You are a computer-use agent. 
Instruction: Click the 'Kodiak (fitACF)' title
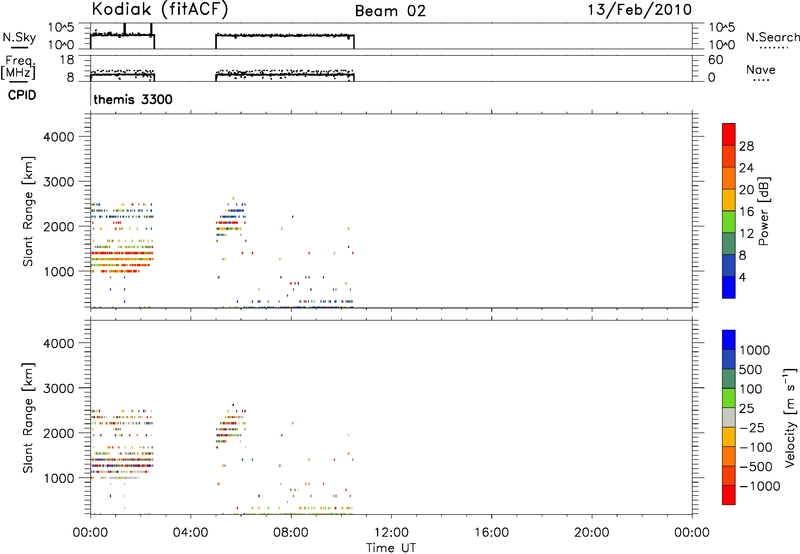(159, 10)
